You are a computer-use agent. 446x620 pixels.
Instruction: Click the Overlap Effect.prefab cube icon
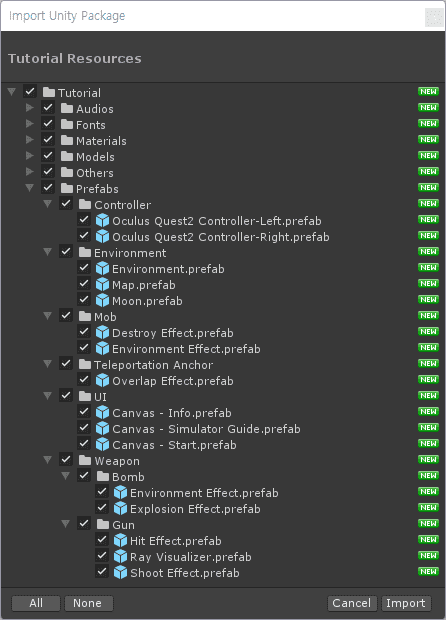pos(102,380)
